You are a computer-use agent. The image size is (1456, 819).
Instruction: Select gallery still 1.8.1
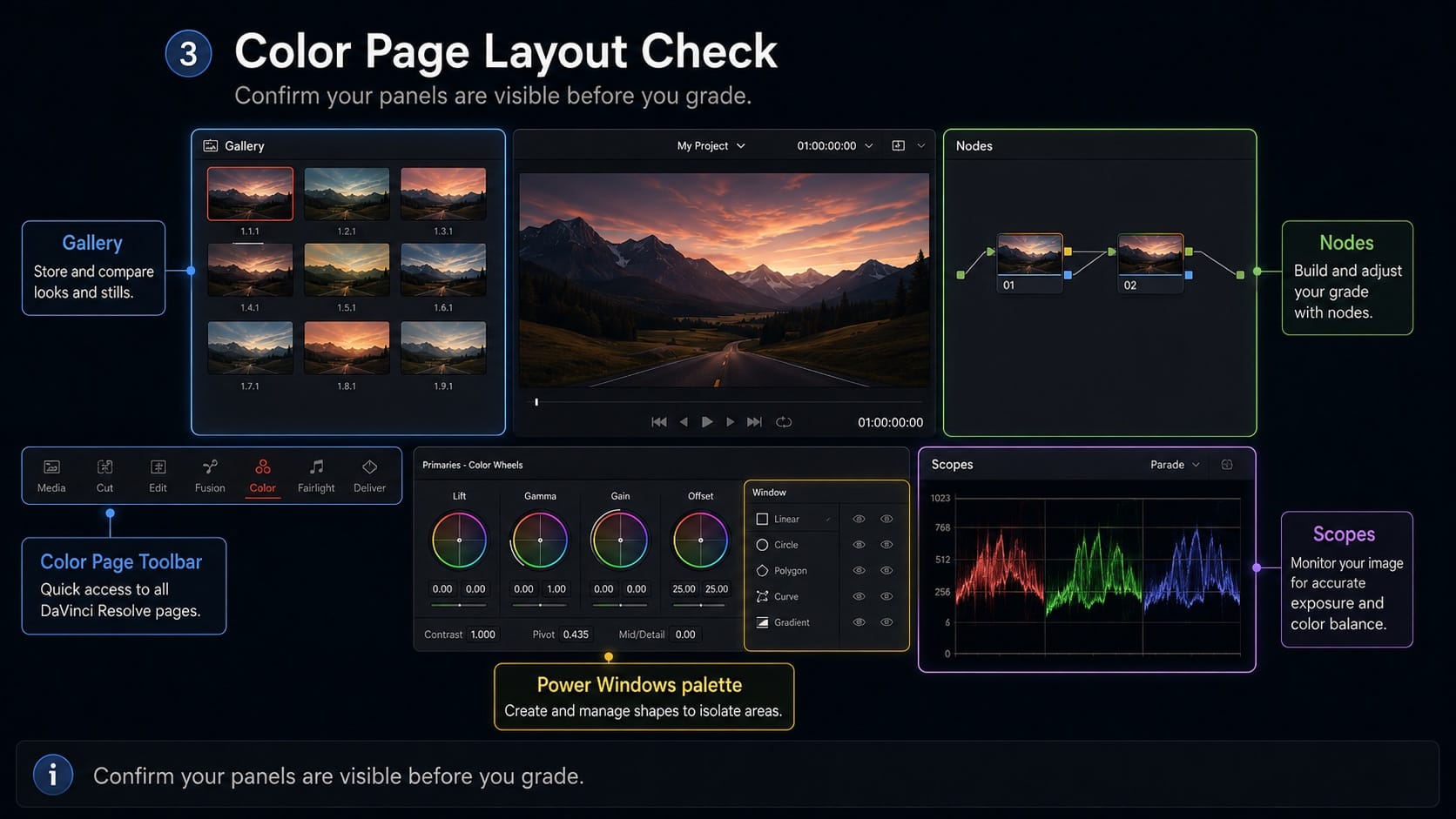pyautogui.click(x=347, y=347)
